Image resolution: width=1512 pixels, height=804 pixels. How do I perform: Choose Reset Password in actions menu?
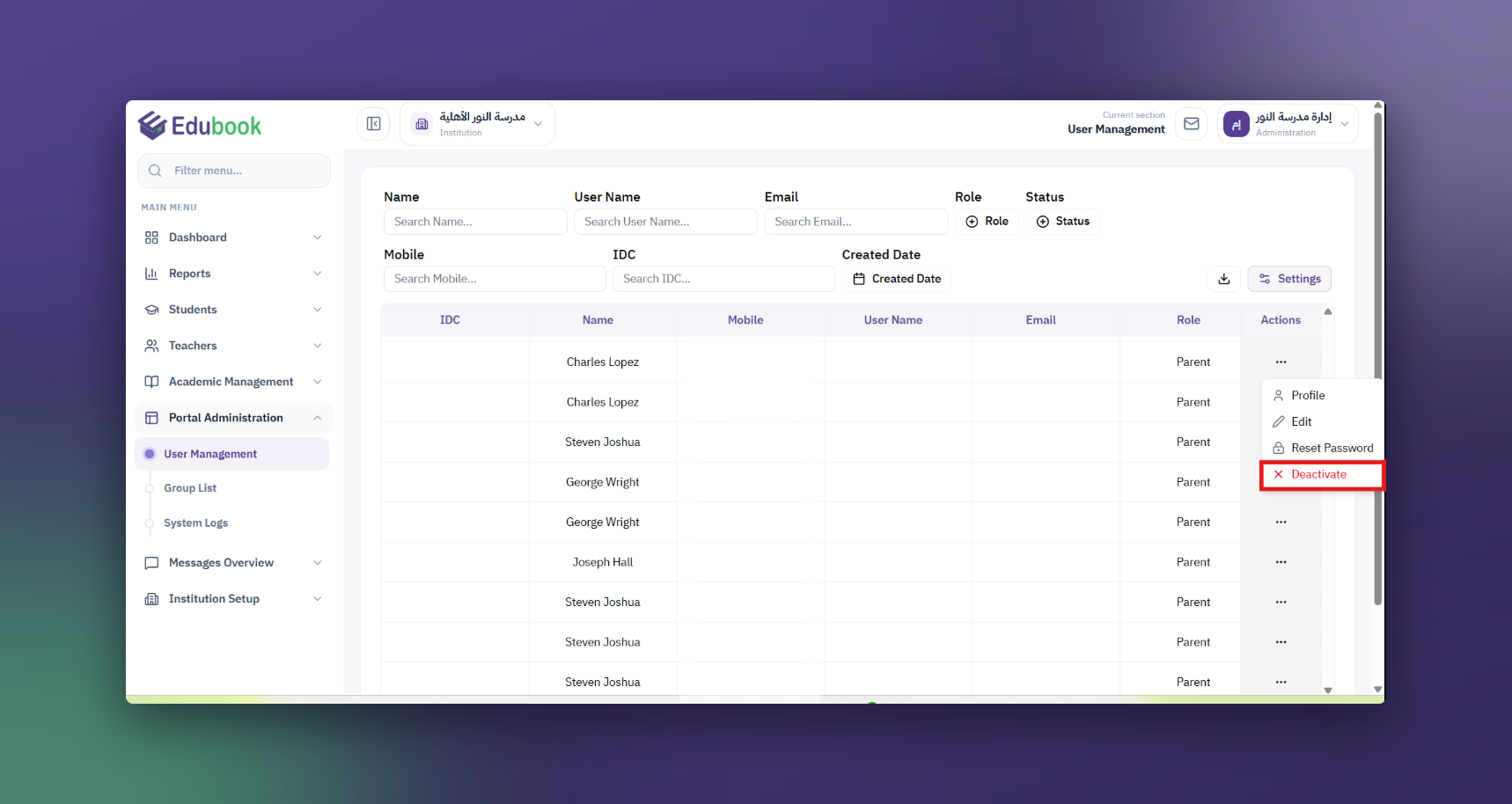pos(1320,449)
